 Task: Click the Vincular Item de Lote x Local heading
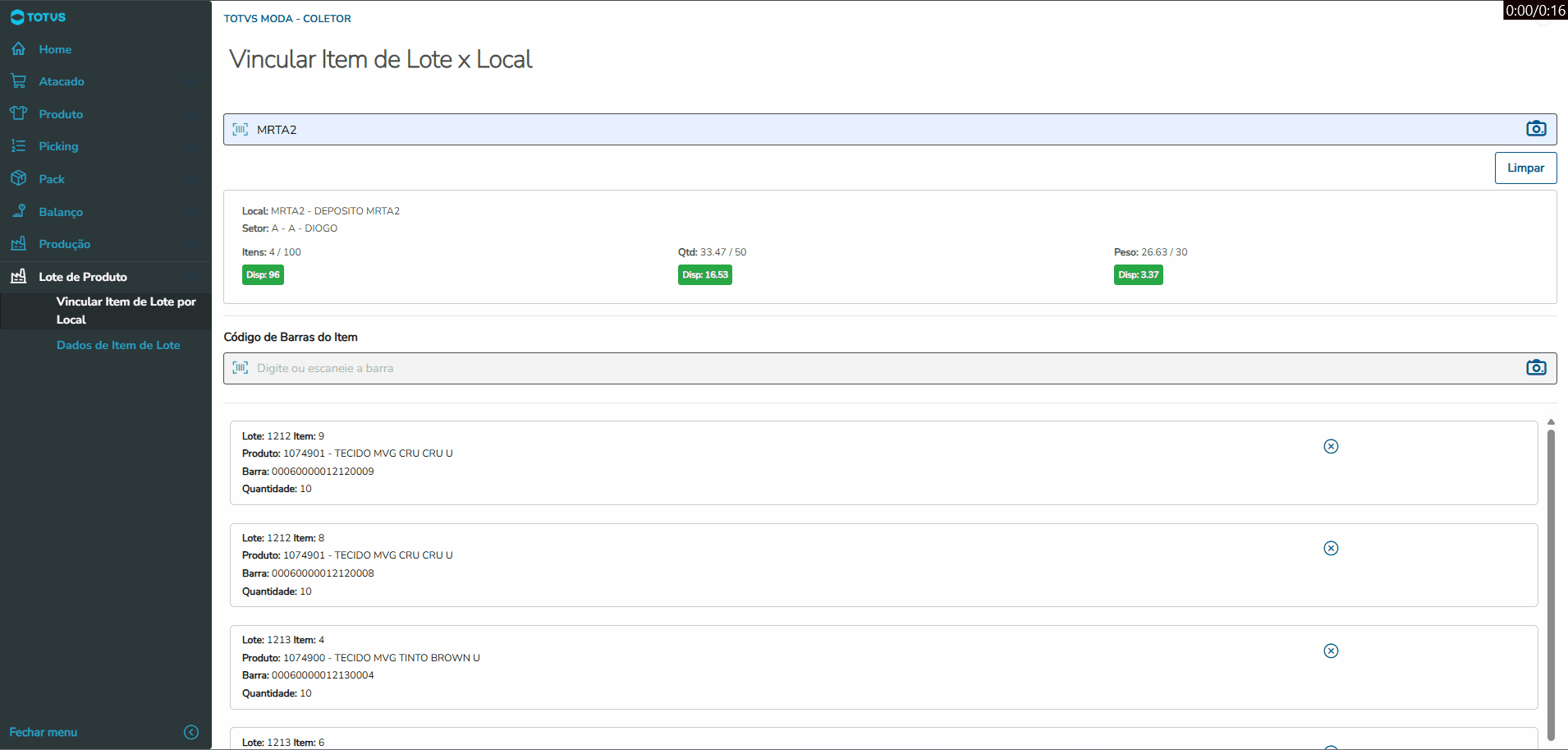381,59
